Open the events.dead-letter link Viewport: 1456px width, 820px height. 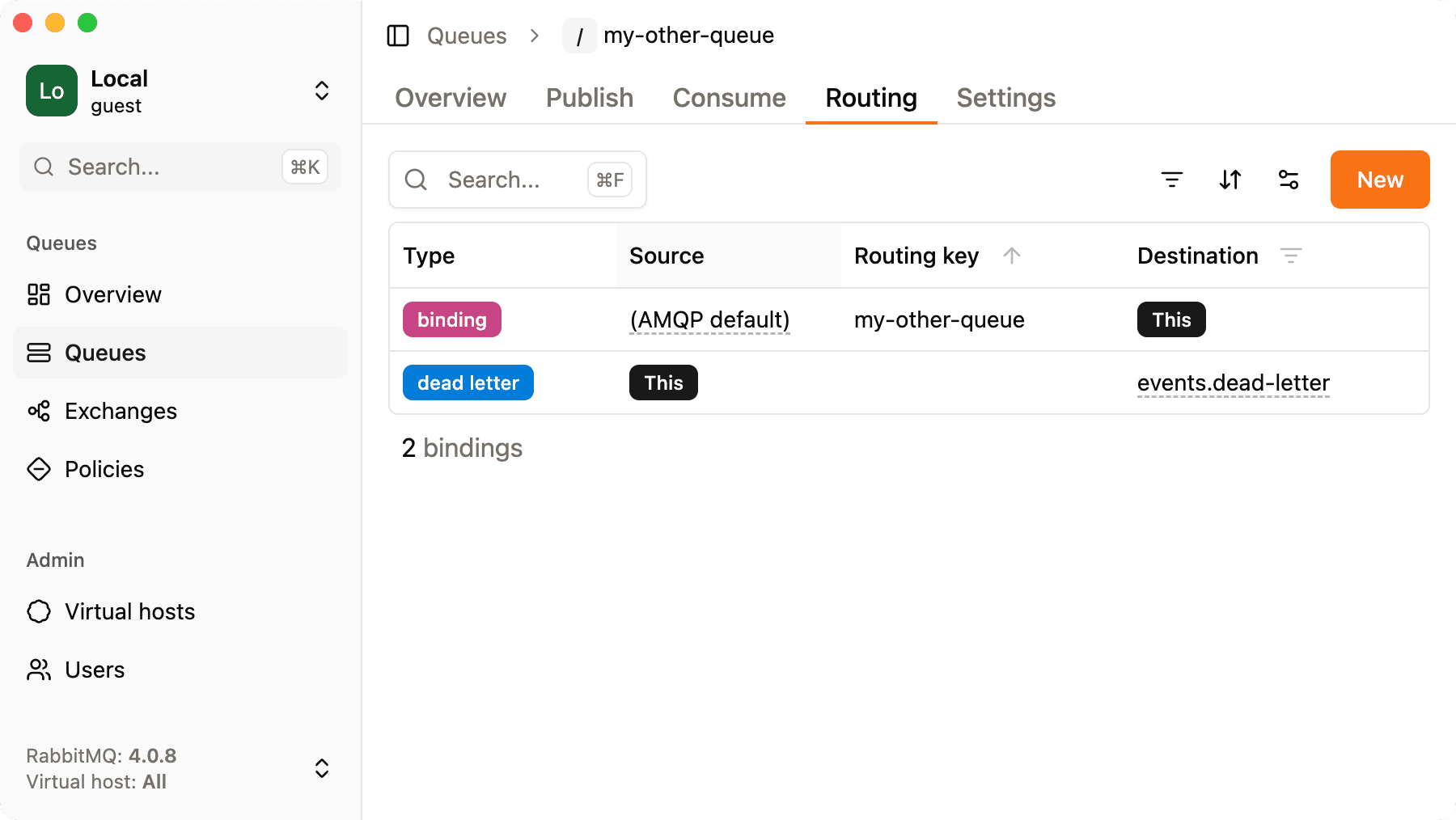pyautogui.click(x=1233, y=383)
